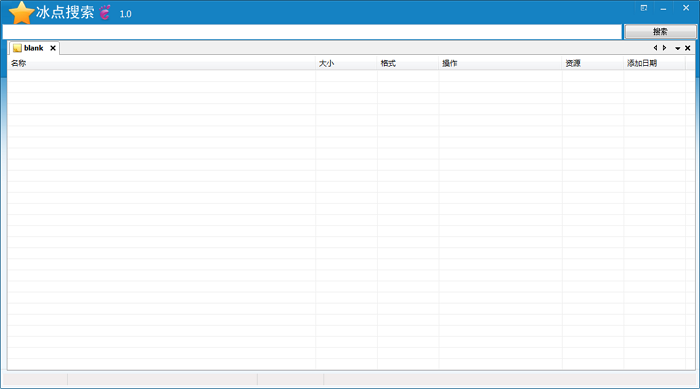Click the folder icon on the blank tab
This screenshot has height=389, width=700.
point(17,48)
